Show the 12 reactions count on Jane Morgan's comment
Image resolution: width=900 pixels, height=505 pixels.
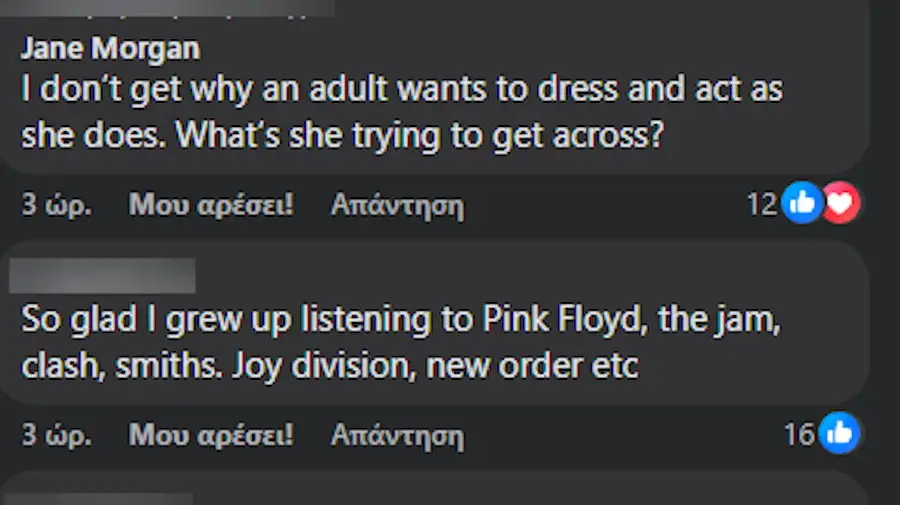point(761,204)
